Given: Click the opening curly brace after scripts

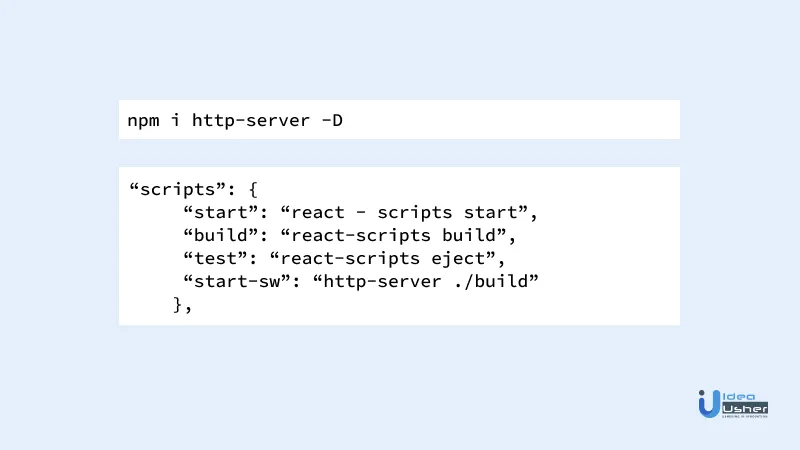Looking at the screenshot, I should tap(253, 190).
